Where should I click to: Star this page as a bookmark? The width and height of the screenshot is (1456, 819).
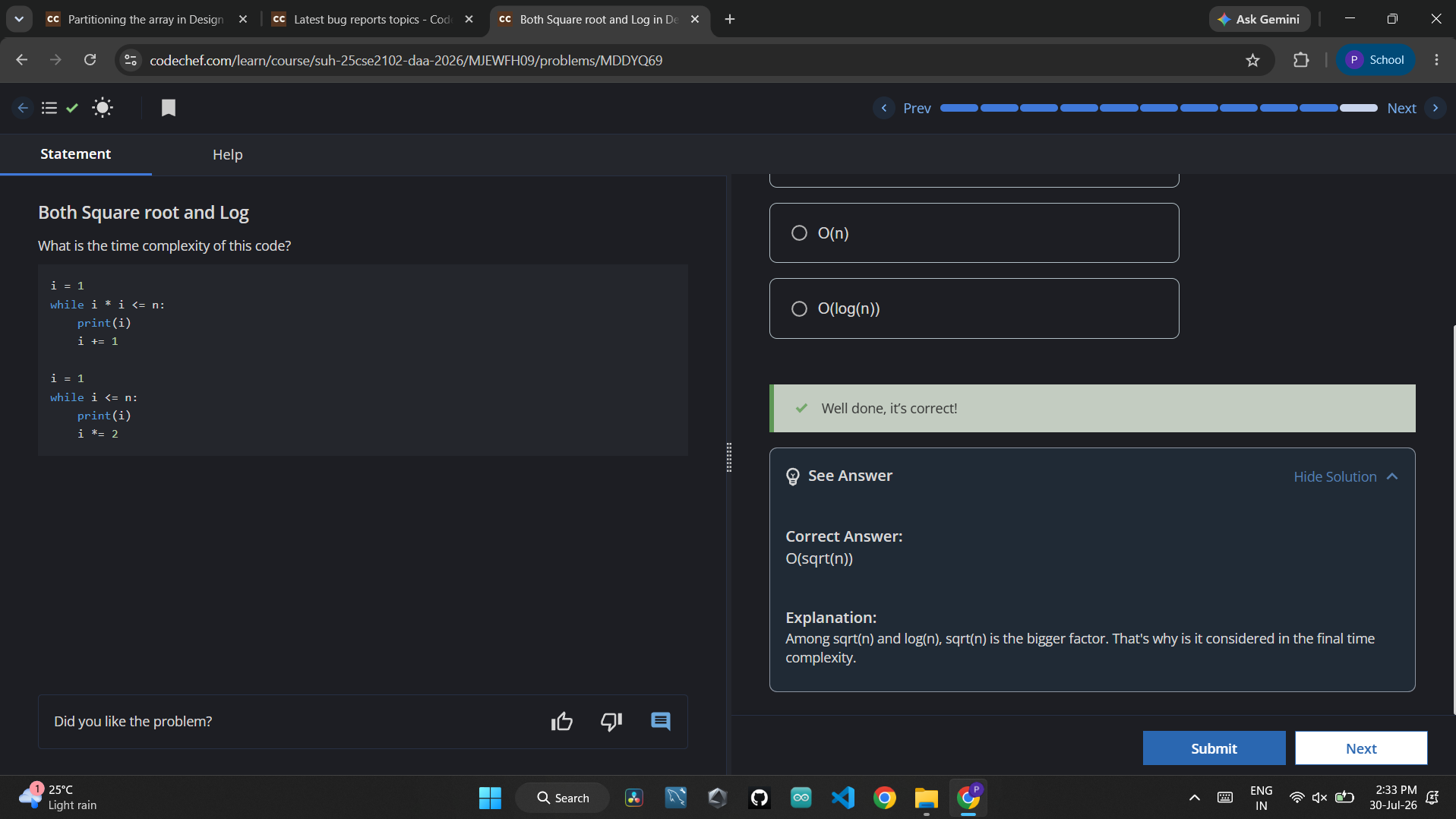click(1252, 60)
